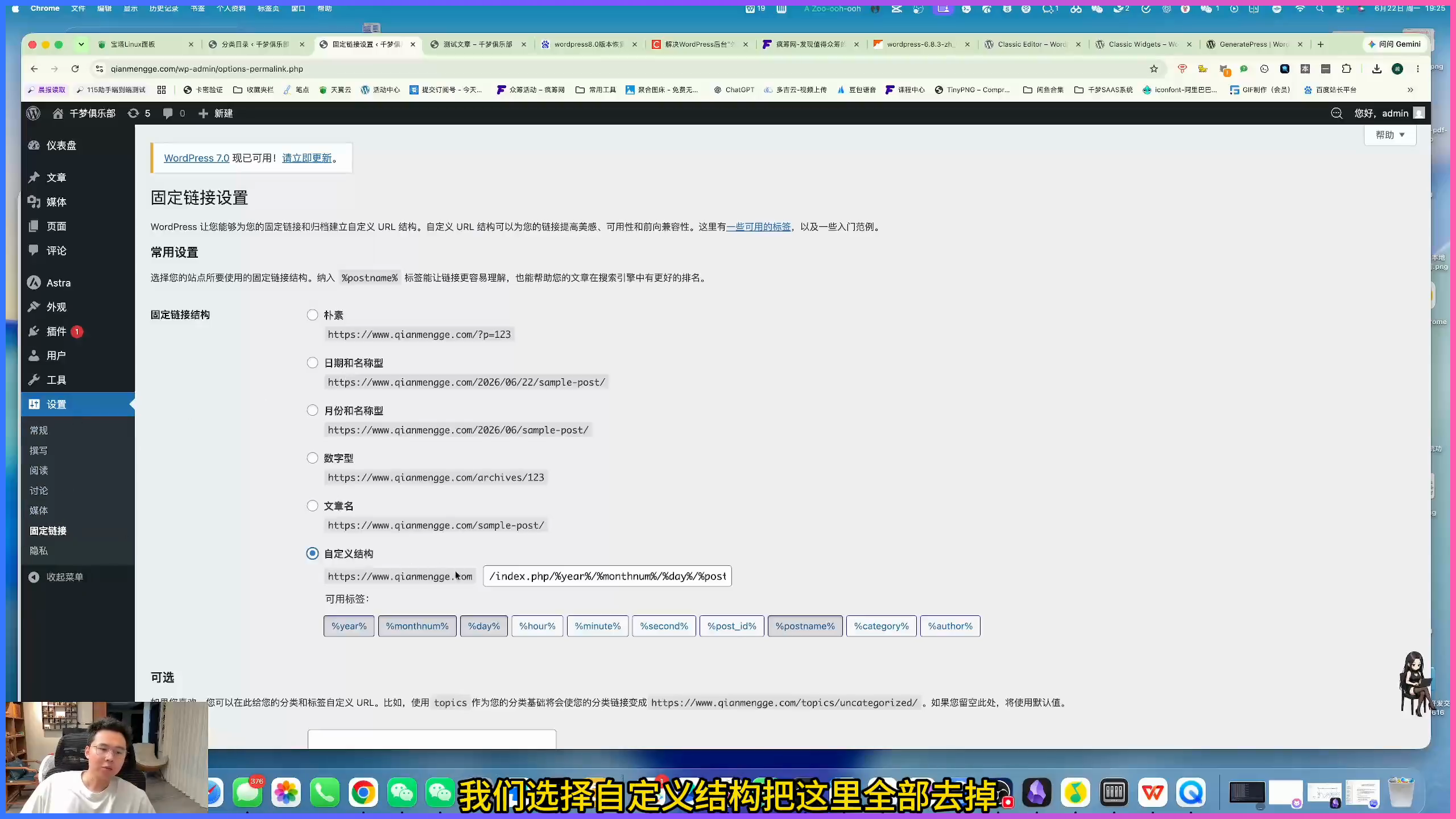The height and width of the screenshot is (819, 1456).
Task: Open the 千梦SAAS系统 bookmark folder
Action: (1103, 90)
